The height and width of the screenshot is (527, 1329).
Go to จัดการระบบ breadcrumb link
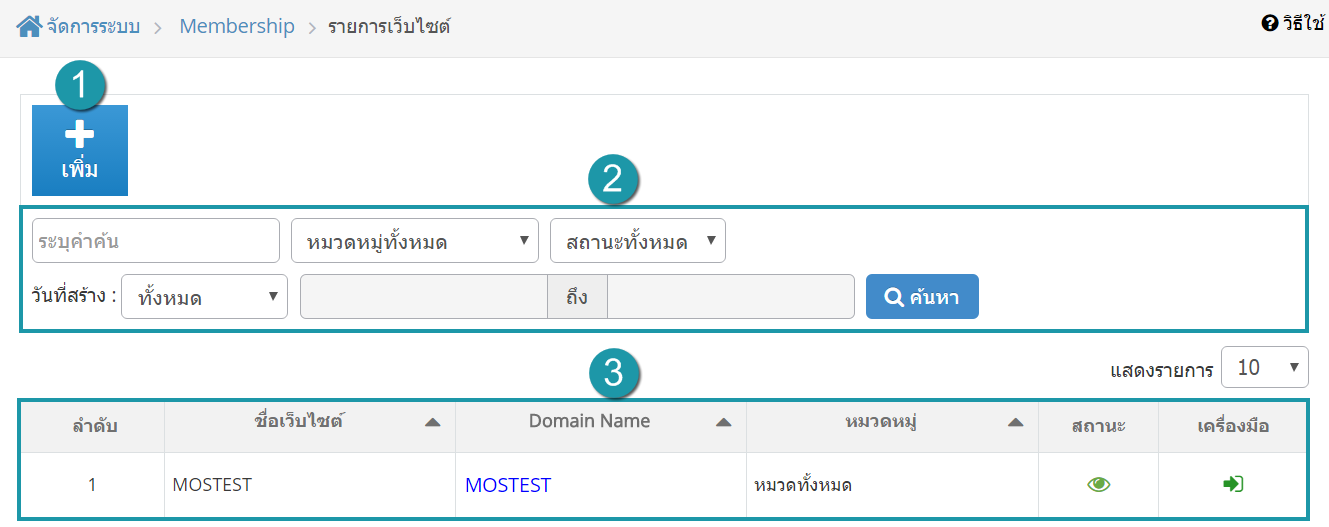point(93,26)
